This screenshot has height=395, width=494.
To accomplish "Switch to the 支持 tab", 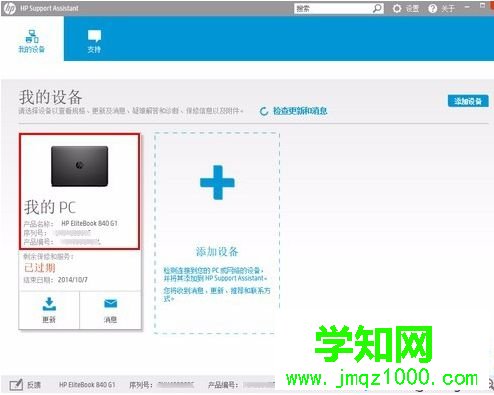I will 94,41.
